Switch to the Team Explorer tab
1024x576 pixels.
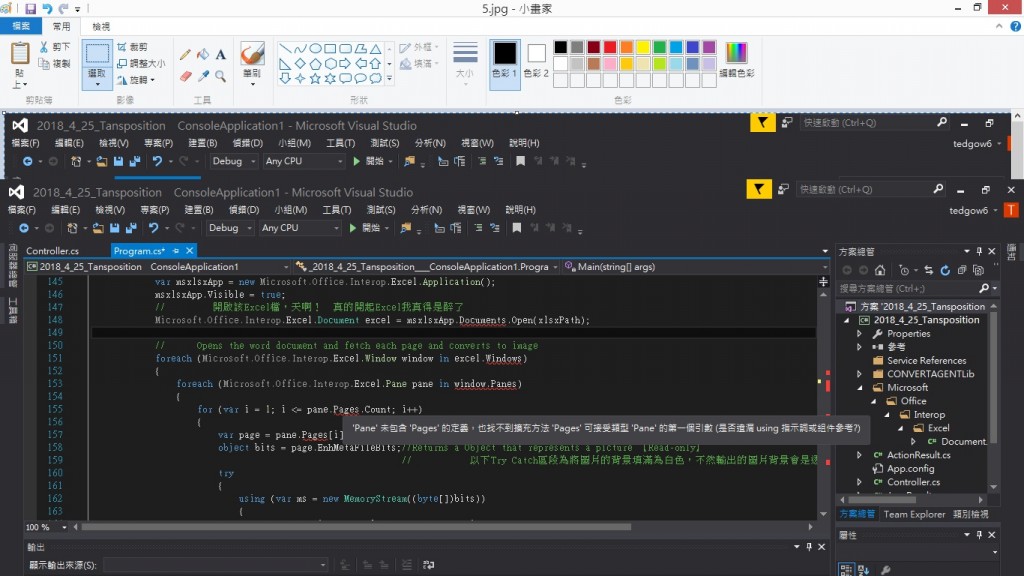[914, 515]
